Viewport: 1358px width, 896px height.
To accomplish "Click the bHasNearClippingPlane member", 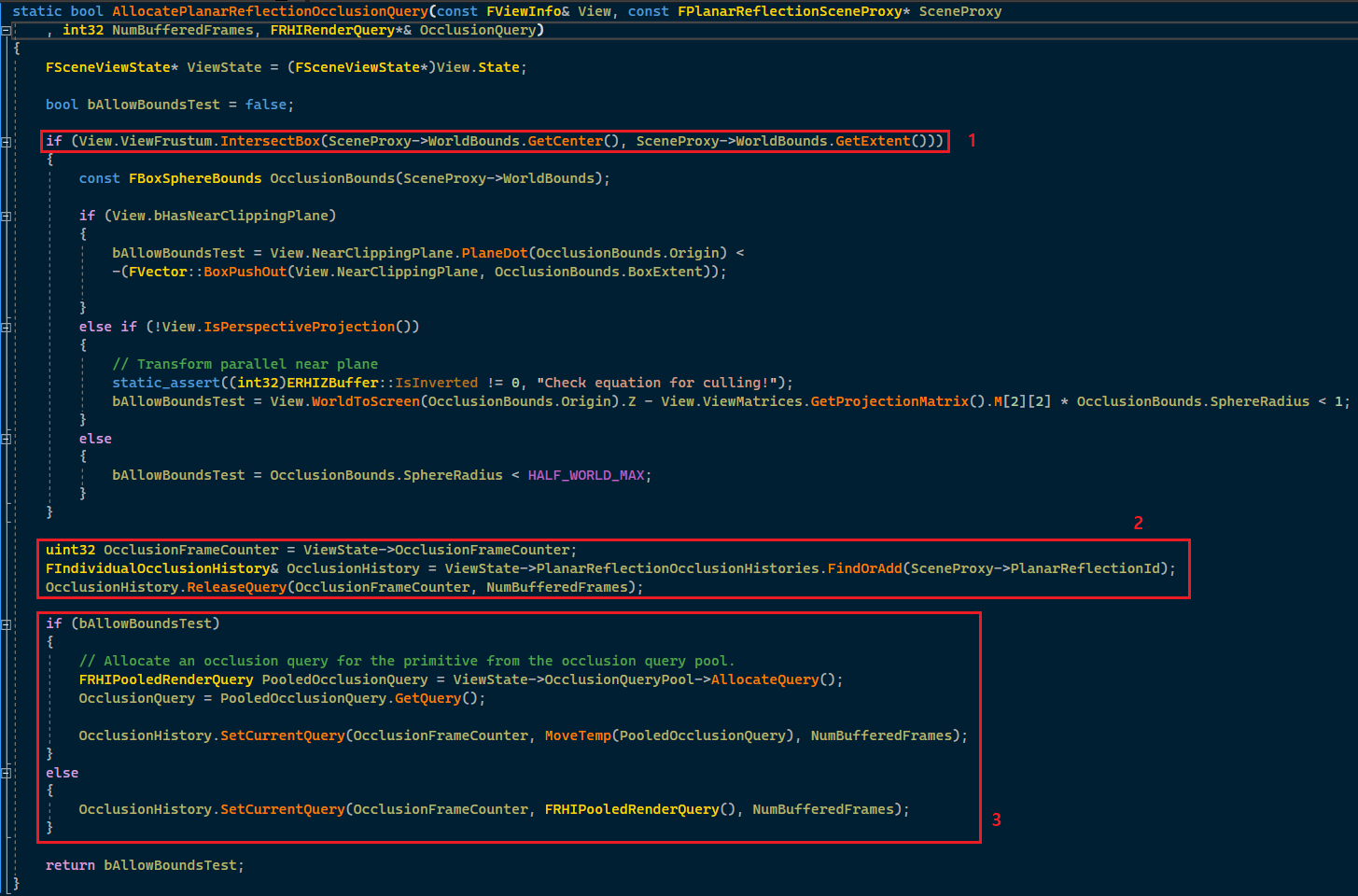I will (x=241, y=216).
